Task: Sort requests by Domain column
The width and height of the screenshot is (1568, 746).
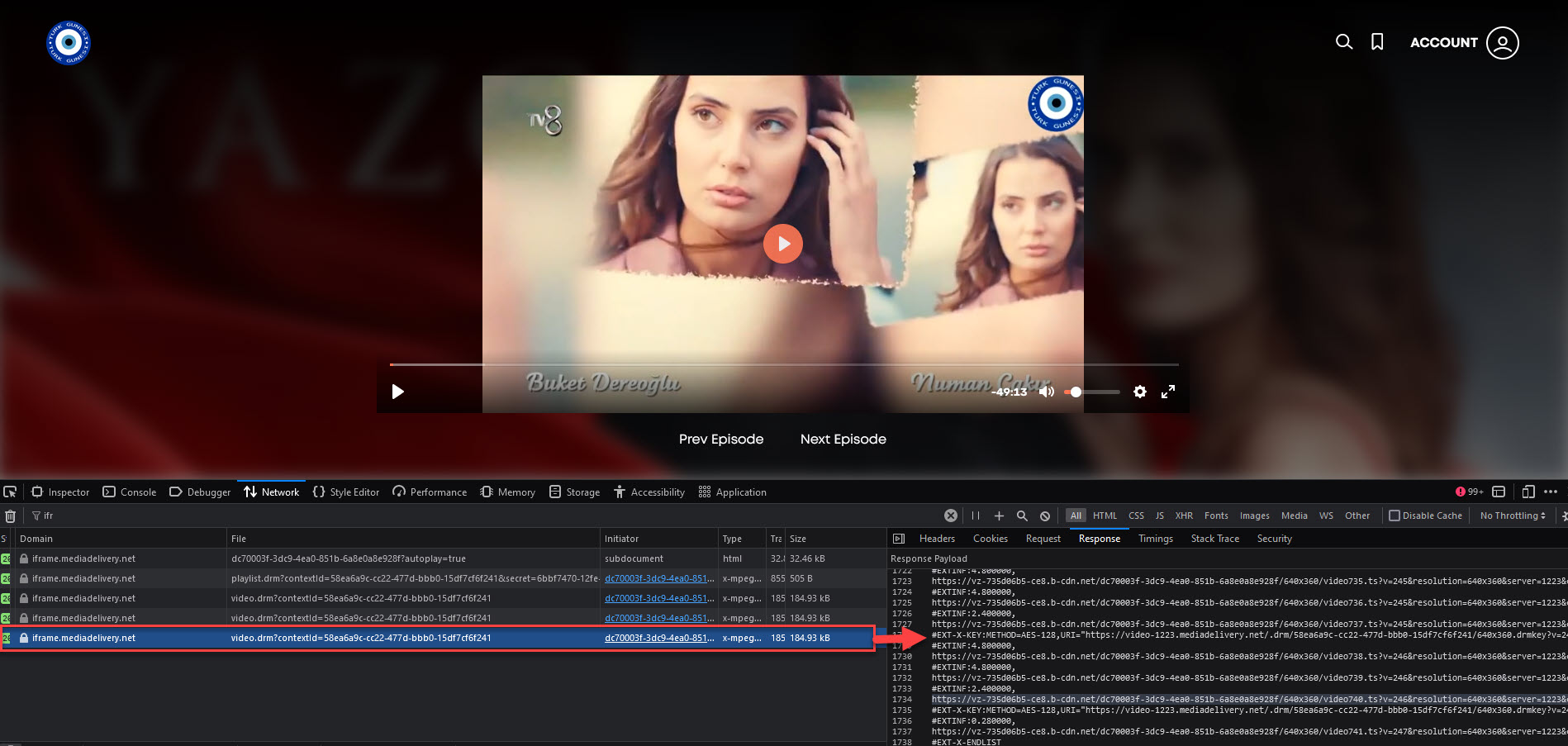Action: tap(121, 539)
